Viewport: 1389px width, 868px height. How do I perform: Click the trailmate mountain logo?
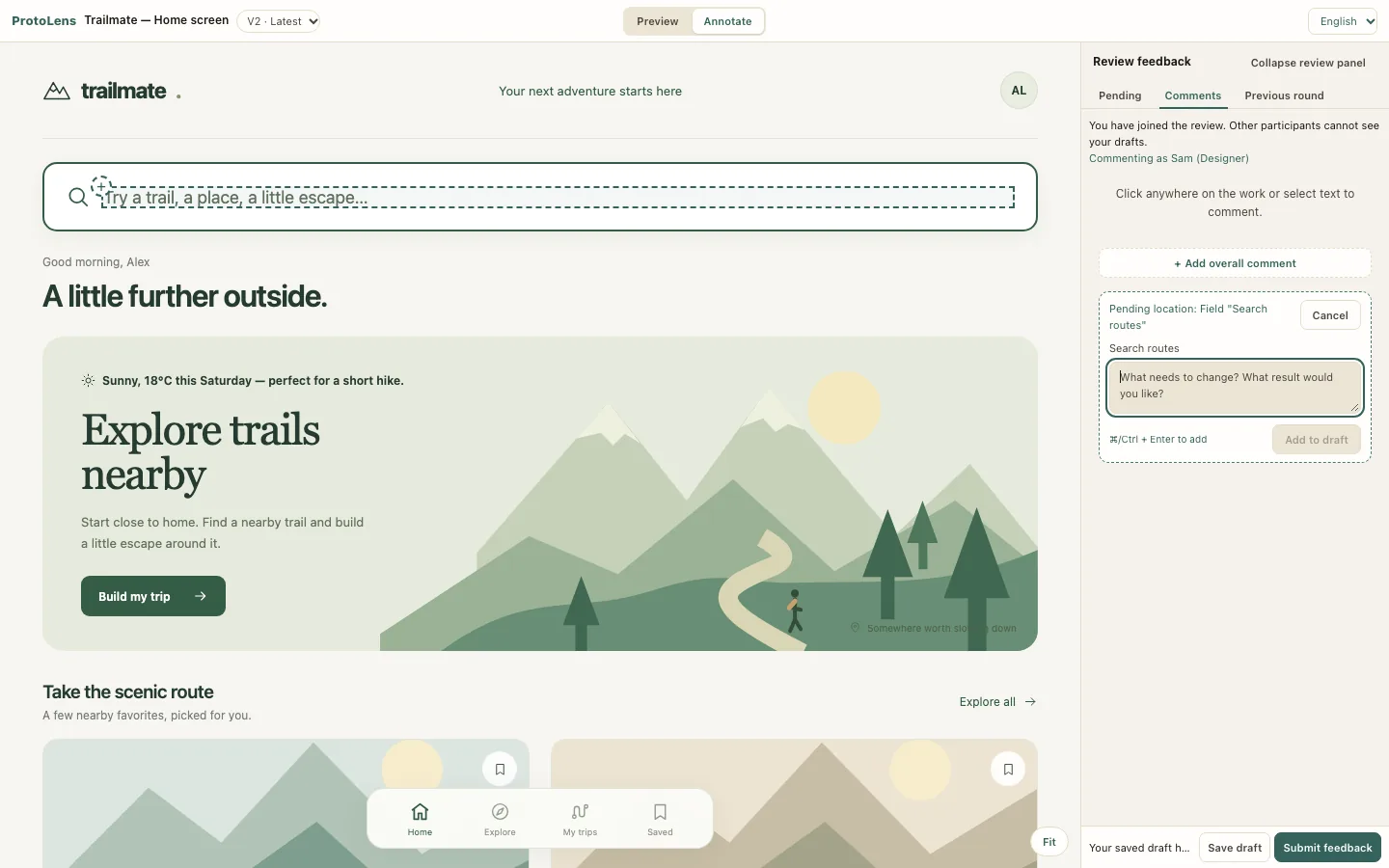pyautogui.click(x=57, y=91)
